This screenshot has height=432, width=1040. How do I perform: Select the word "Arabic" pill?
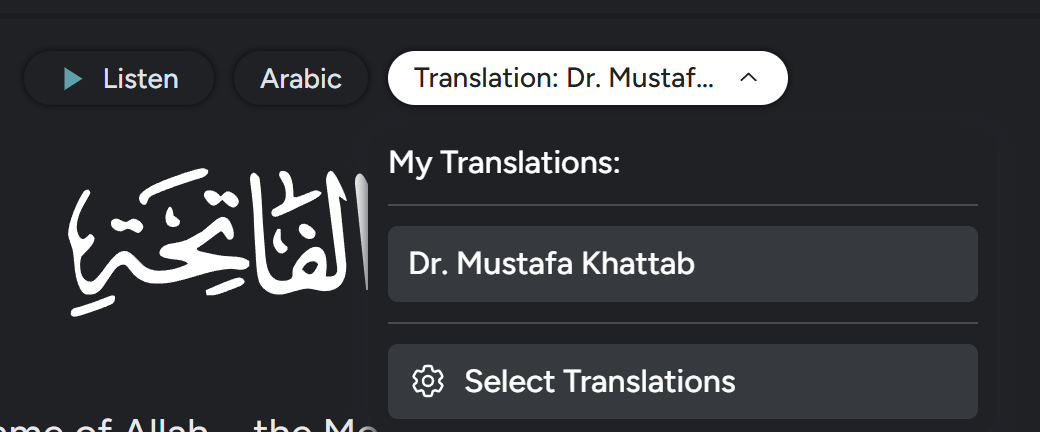(301, 79)
